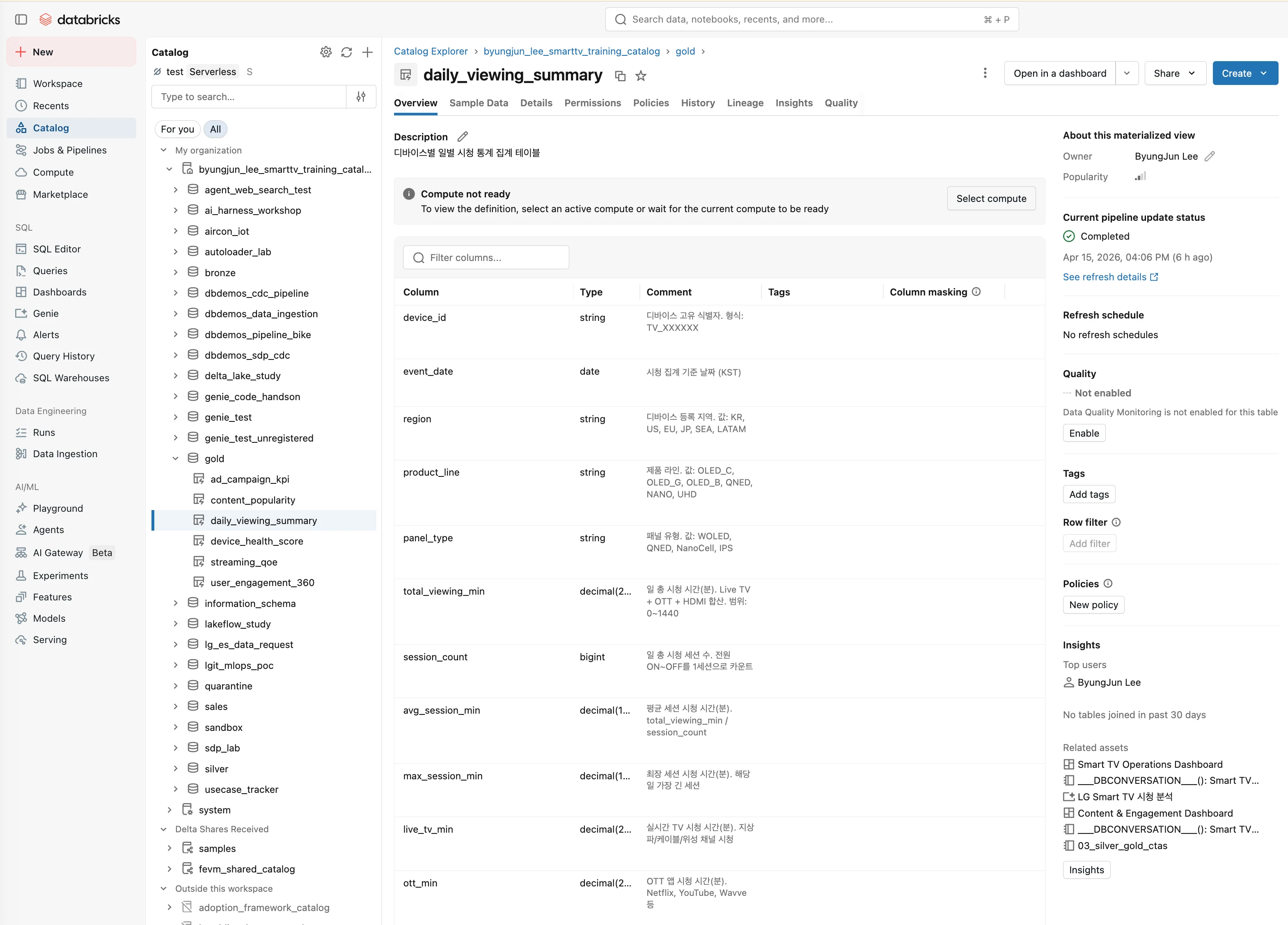Open SQL Editor
Image resolution: width=1288 pixels, height=925 pixels.
[x=71, y=249]
